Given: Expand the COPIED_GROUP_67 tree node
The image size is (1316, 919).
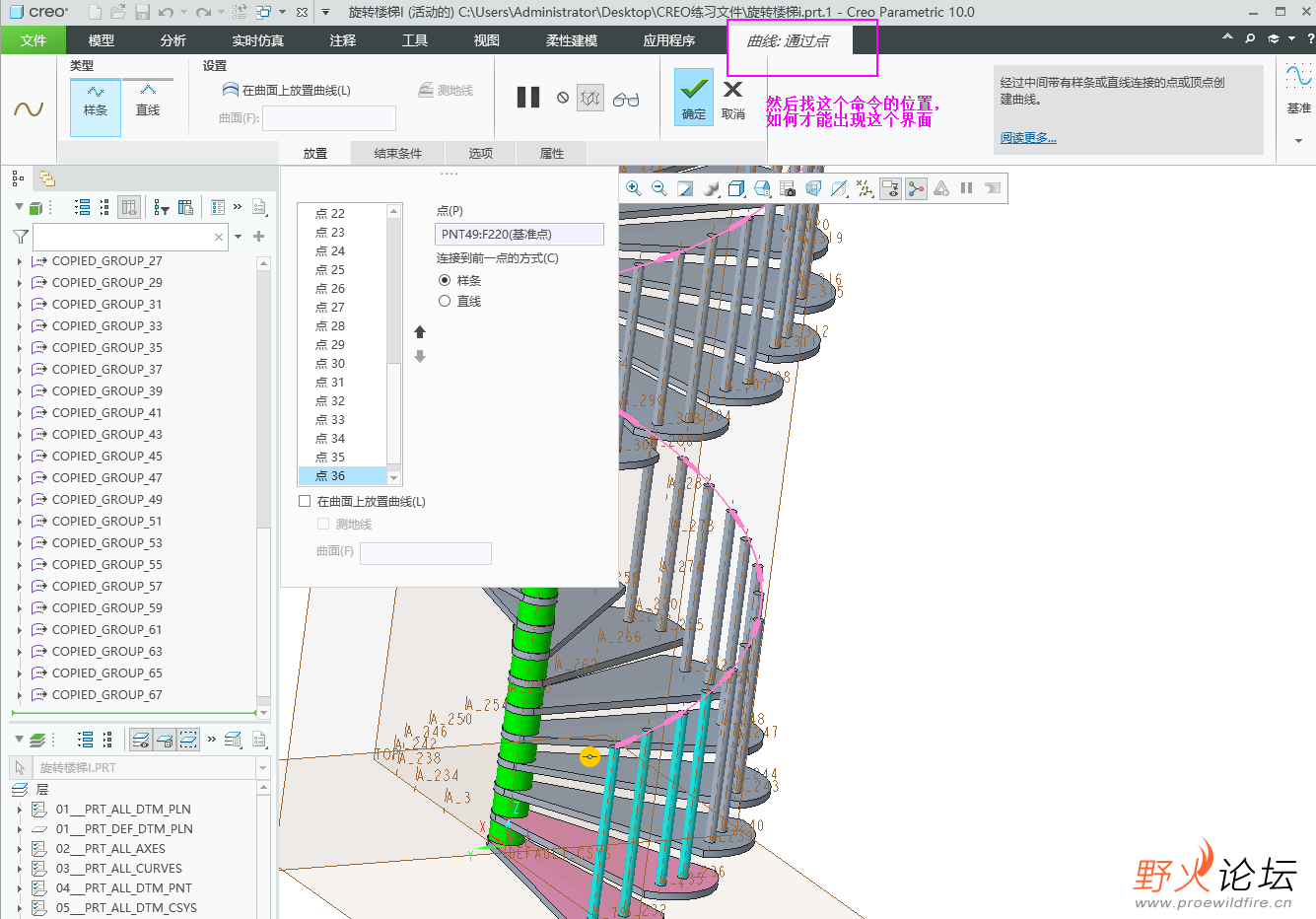Looking at the screenshot, I should click(19, 695).
